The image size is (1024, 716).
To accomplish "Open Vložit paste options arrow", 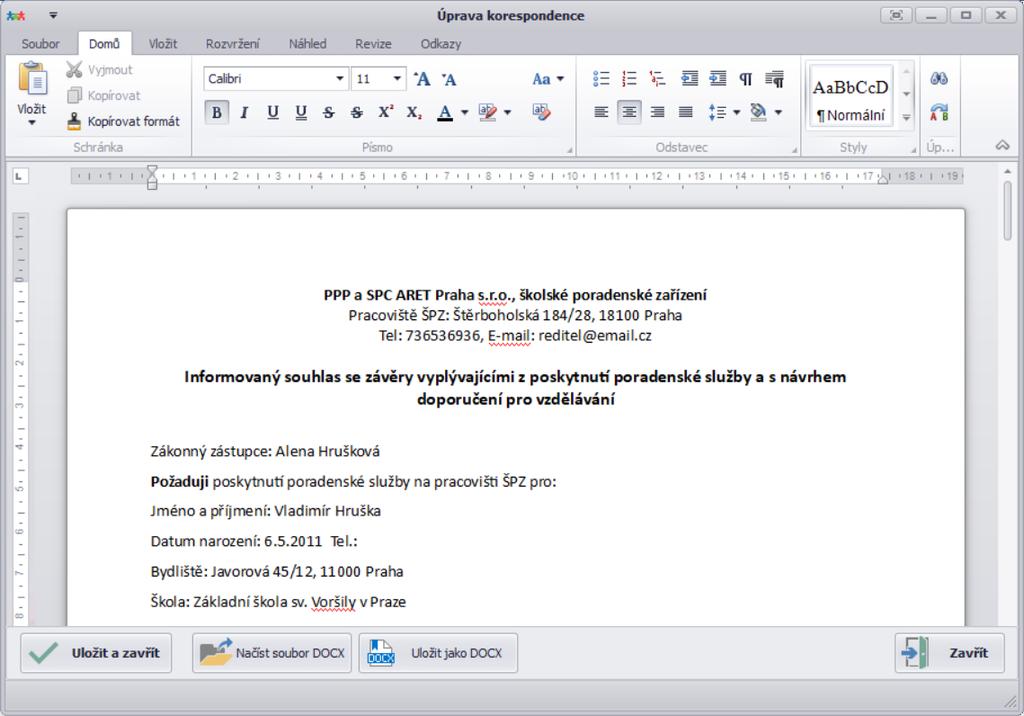I will (32, 123).
